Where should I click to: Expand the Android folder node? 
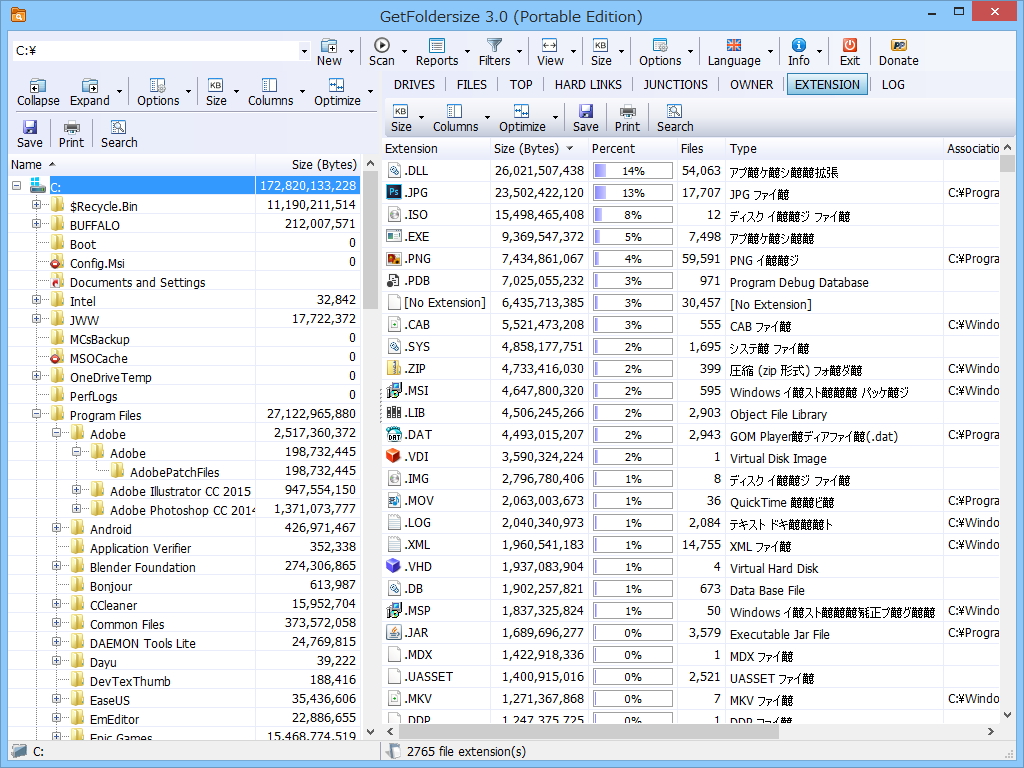(x=56, y=528)
